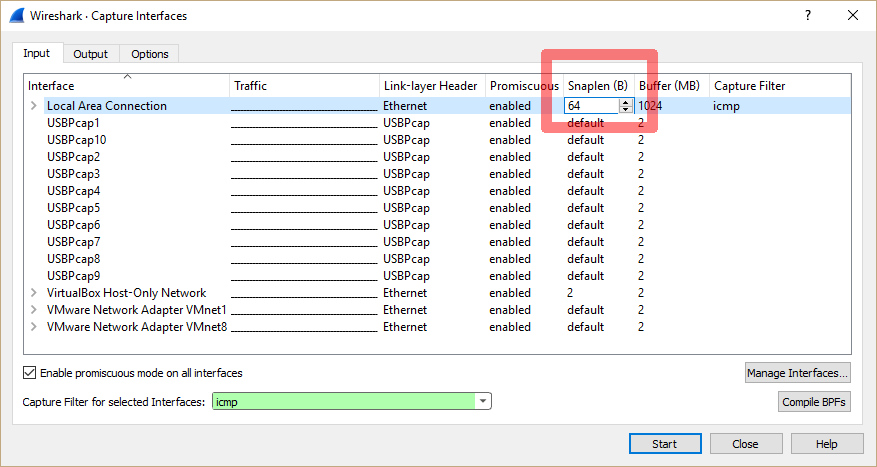Click the title bar question mark help
This screenshot has width=877, height=467.
(x=808, y=15)
